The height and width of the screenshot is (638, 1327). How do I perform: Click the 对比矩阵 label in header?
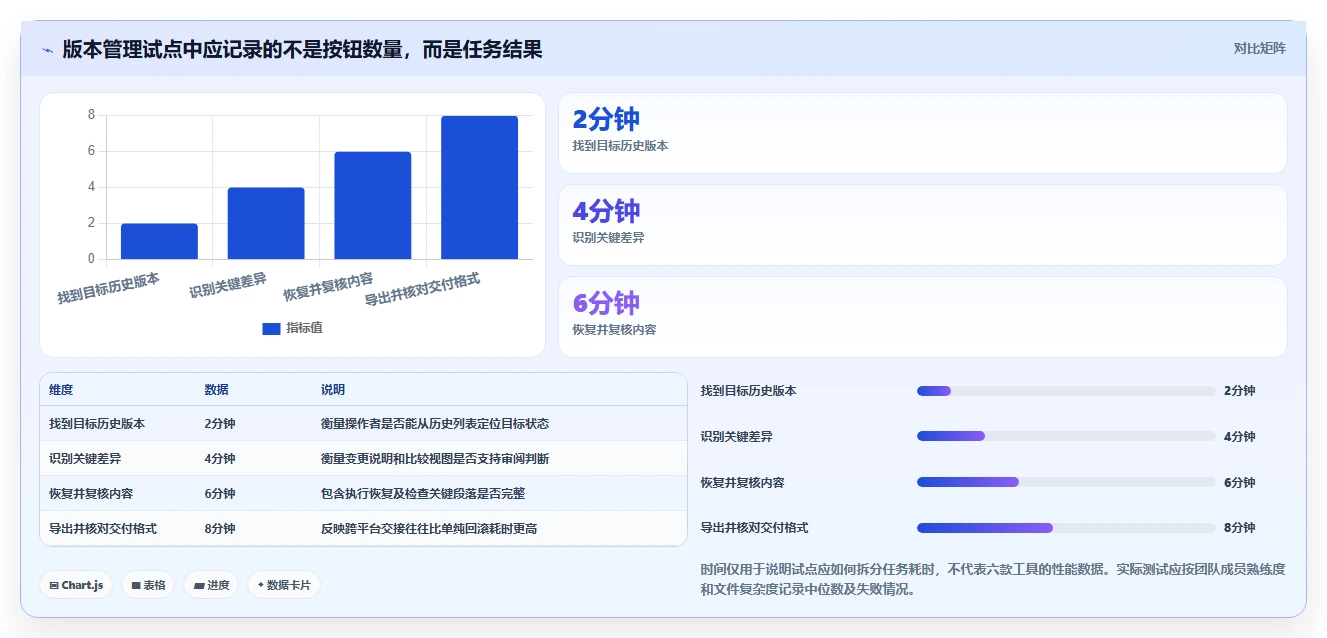(x=1259, y=48)
